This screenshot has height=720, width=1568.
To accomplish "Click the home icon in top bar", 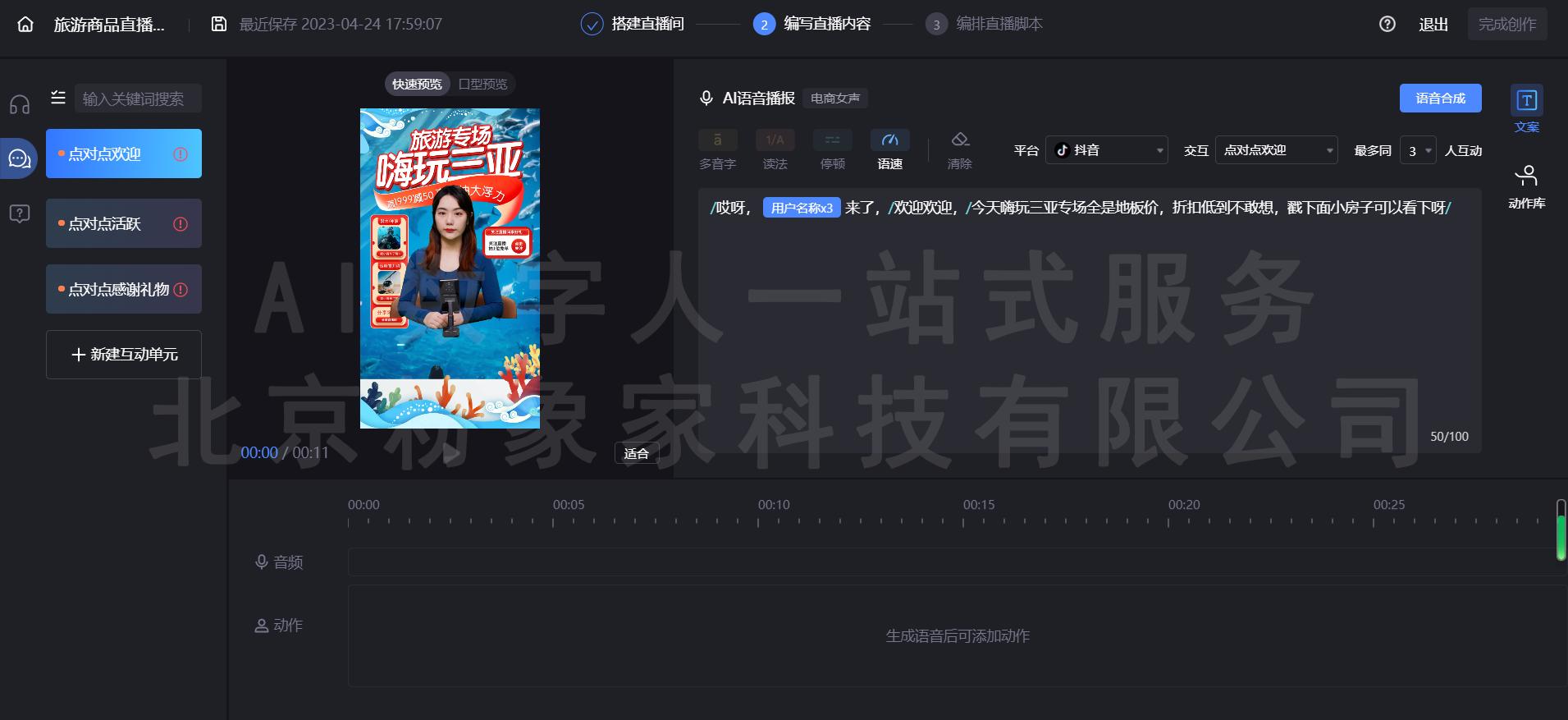I will tap(25, 25).
